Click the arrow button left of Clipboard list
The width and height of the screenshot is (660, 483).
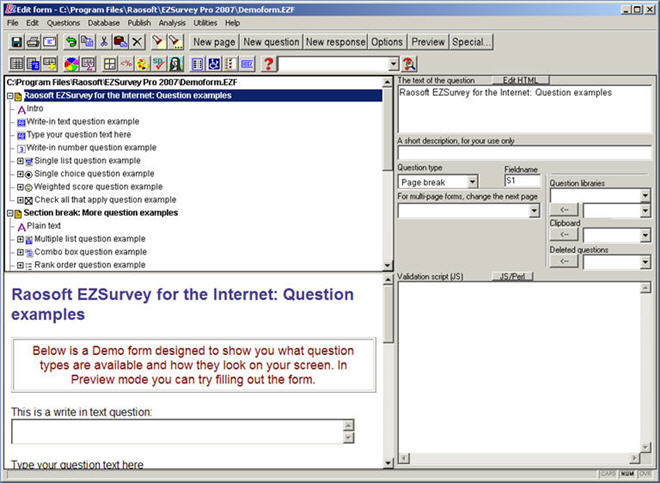(564, 235)
